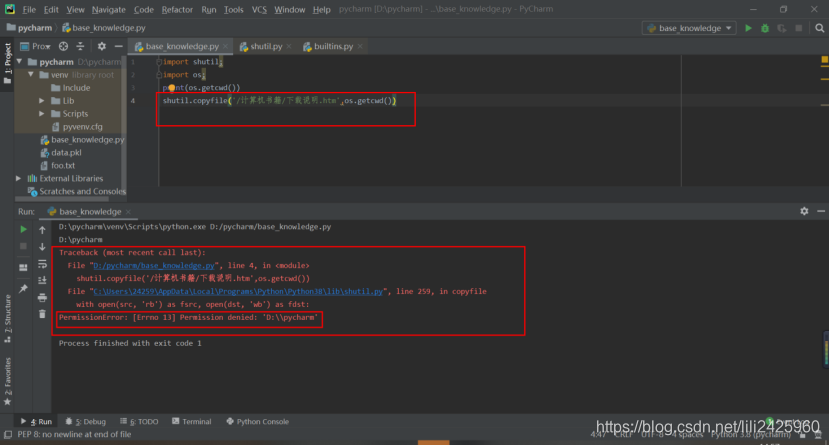
Task: Run with coverage from the top toolbar
Action: pyautogui.click(x=782, y=28)
